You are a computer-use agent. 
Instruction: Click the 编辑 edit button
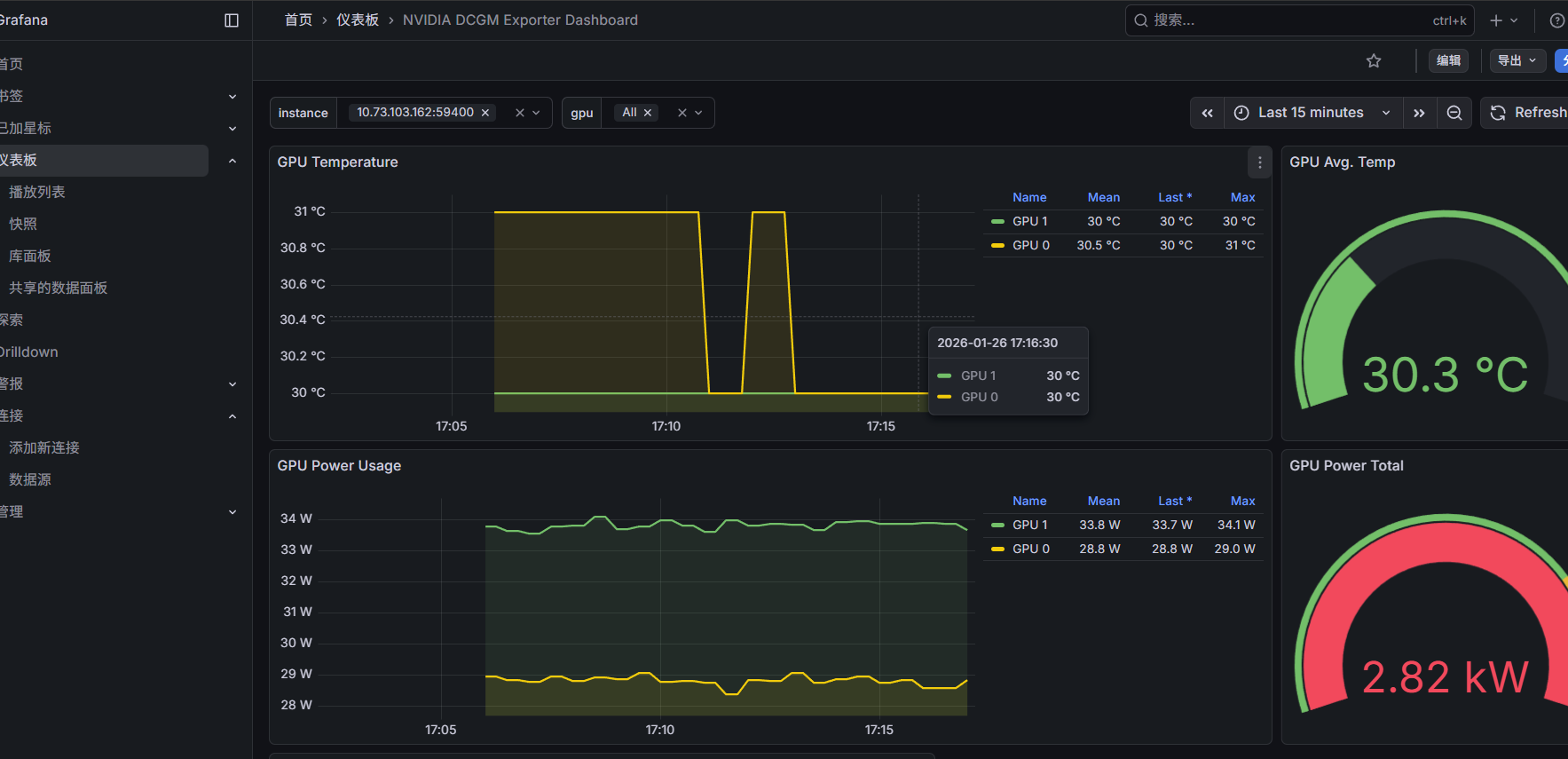(1448, 60)
